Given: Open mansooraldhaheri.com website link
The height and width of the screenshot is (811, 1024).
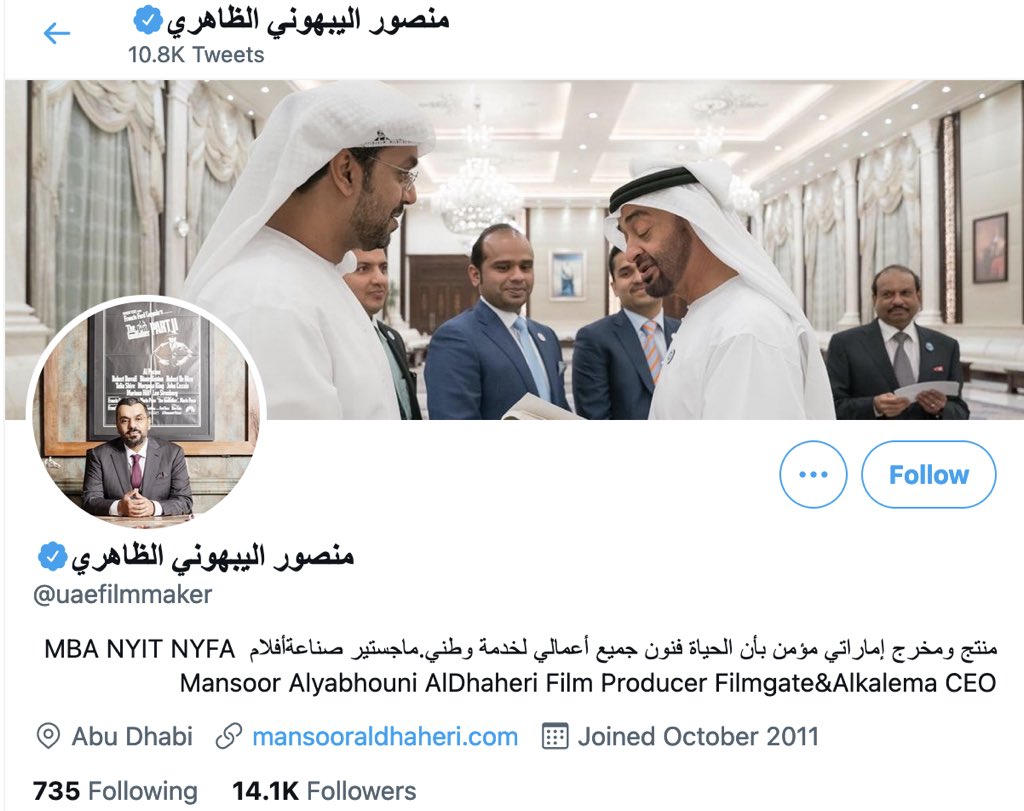Looking at the screenshot, I should click(385, 737).
